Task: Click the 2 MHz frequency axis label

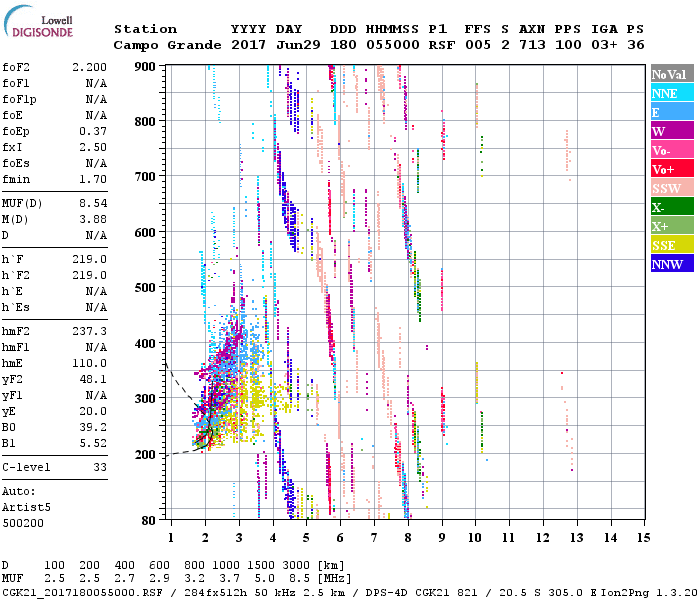Action: [x=205, y=538]
